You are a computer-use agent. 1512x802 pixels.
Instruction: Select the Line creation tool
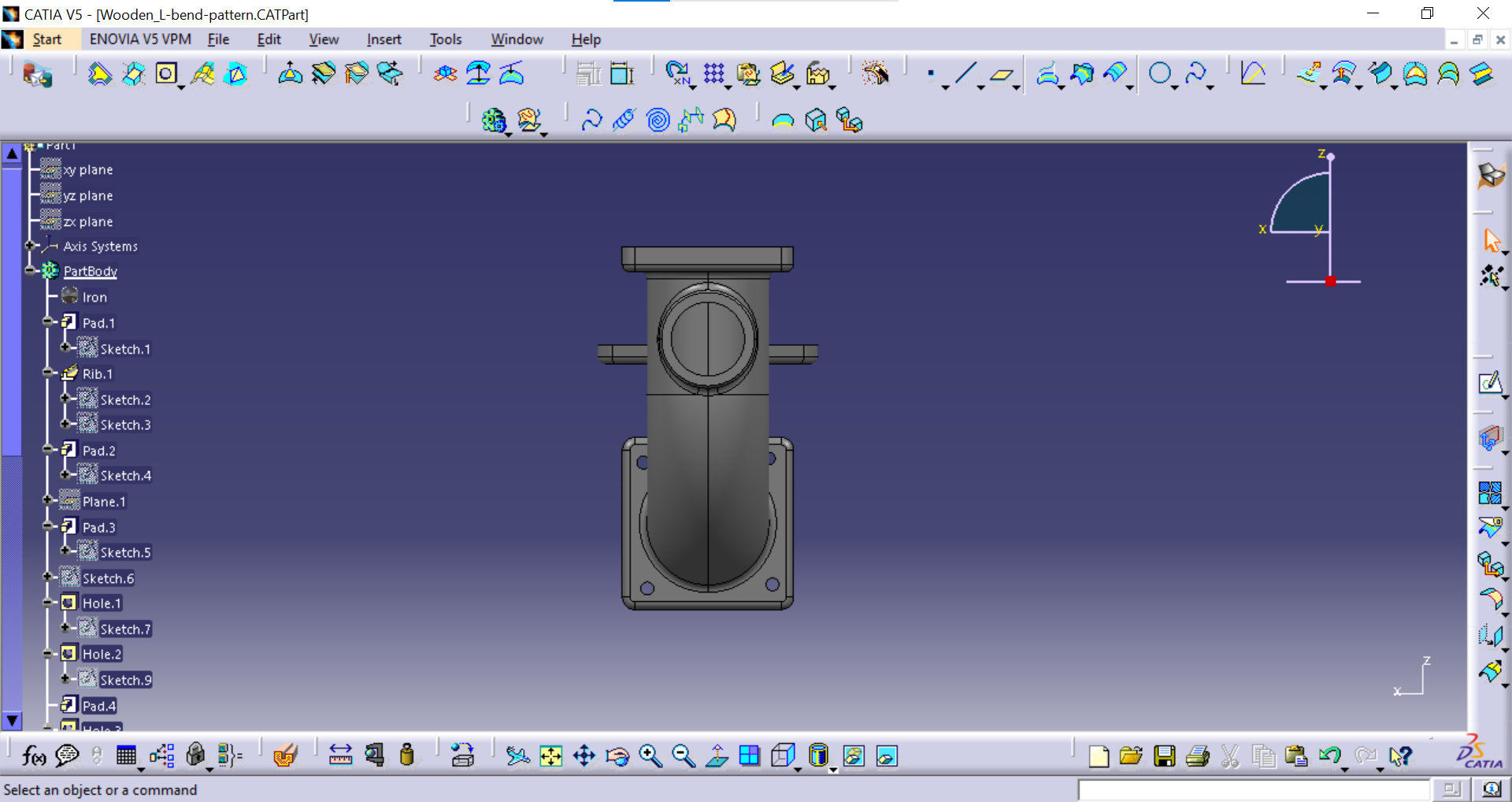click(x=965, y=74)
